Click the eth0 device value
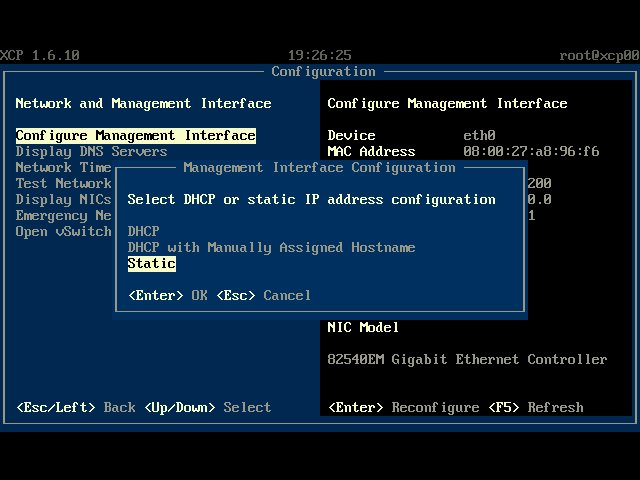 click(479, 136)
